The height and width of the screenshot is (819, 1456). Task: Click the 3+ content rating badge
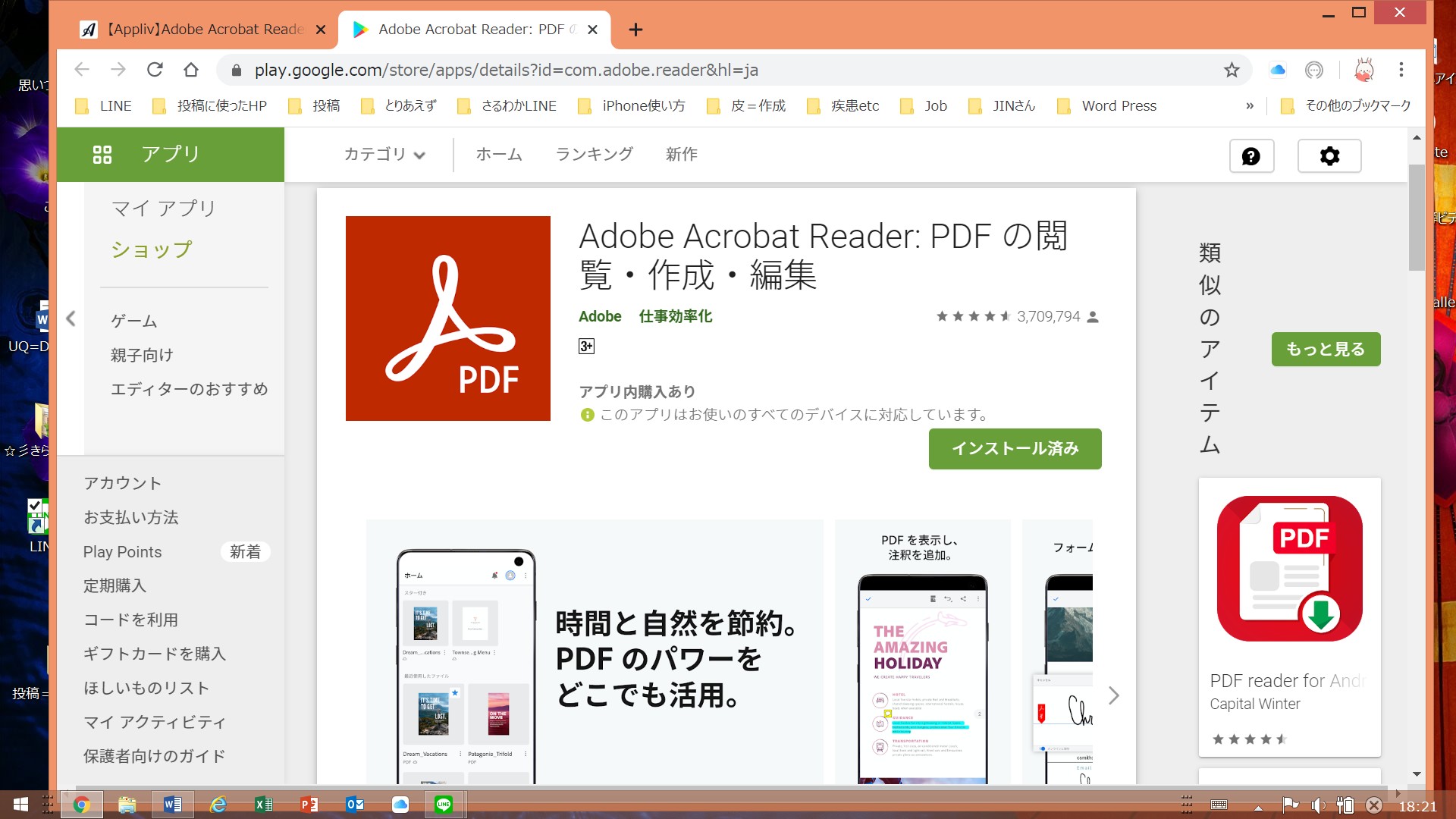coord(586,347)
